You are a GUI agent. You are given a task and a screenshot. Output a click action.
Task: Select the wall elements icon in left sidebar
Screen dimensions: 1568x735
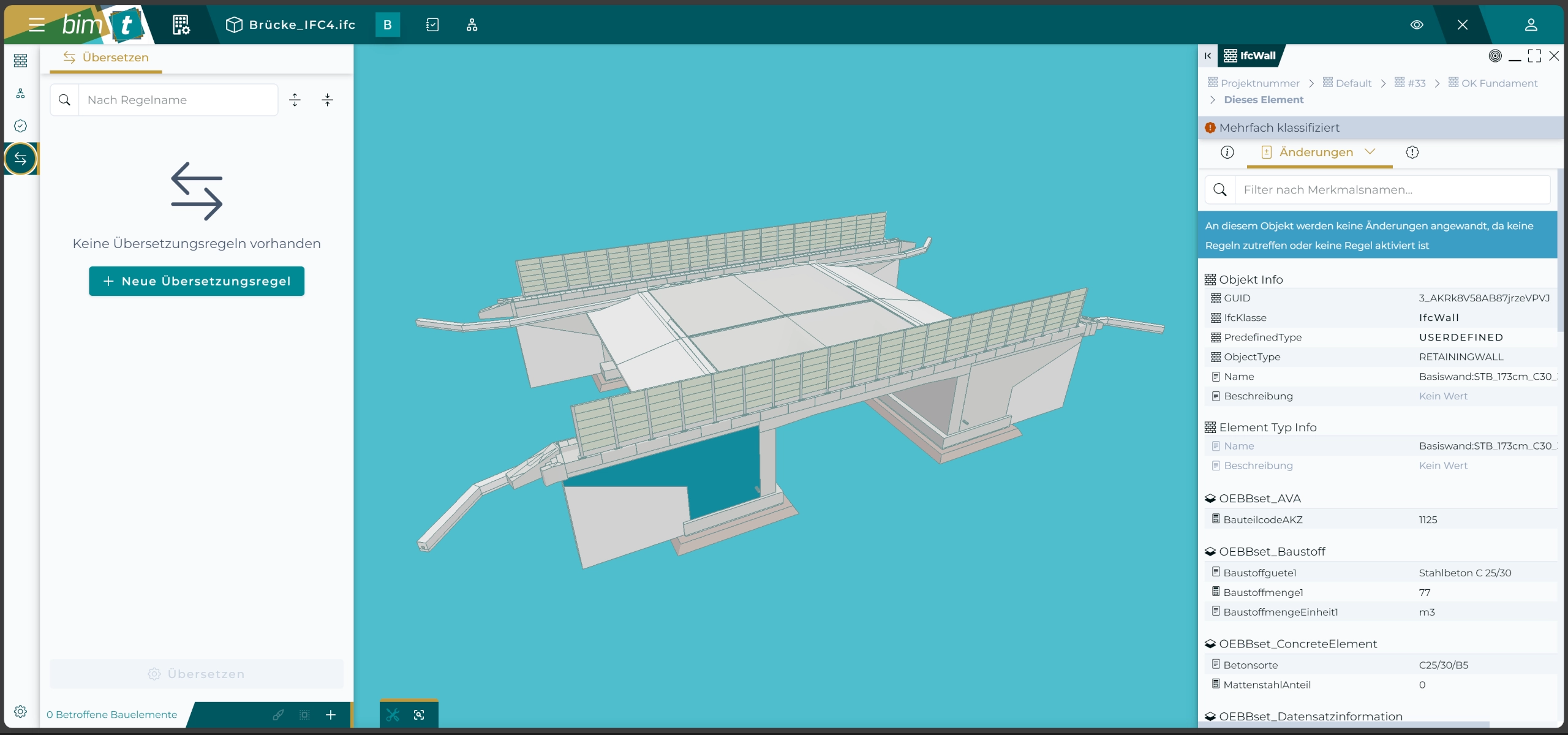click(20, 60)
